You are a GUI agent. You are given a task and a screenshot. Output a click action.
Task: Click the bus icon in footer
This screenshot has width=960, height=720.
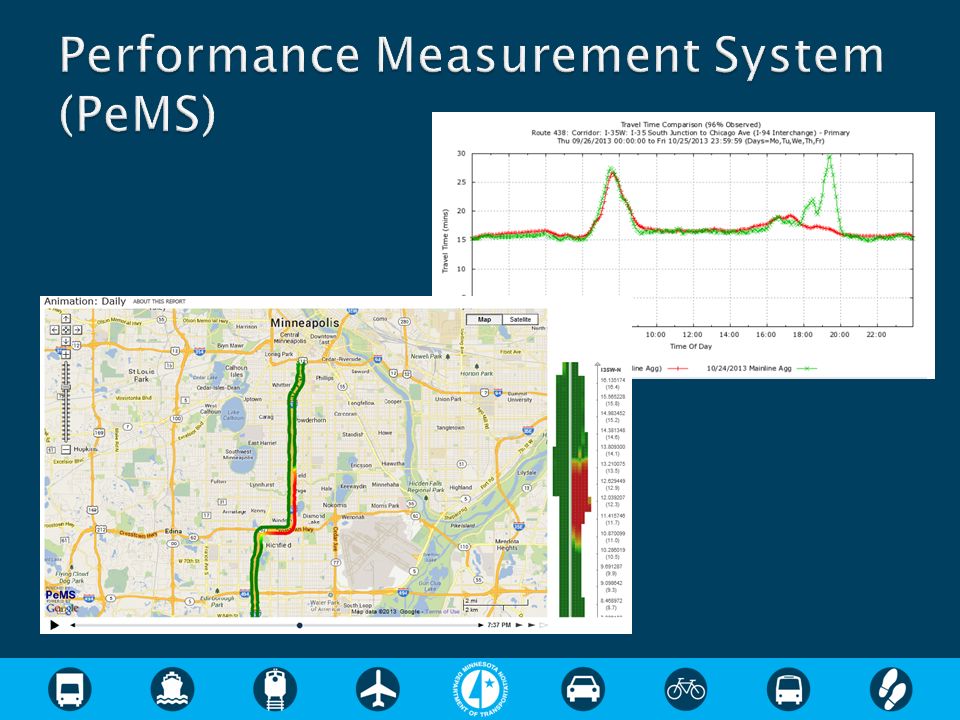70,689
